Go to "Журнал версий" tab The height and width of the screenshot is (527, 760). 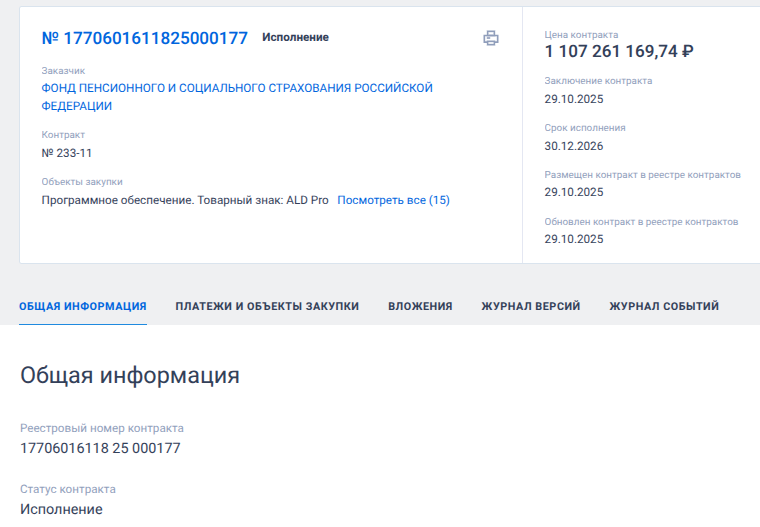(x=530, y=306)
